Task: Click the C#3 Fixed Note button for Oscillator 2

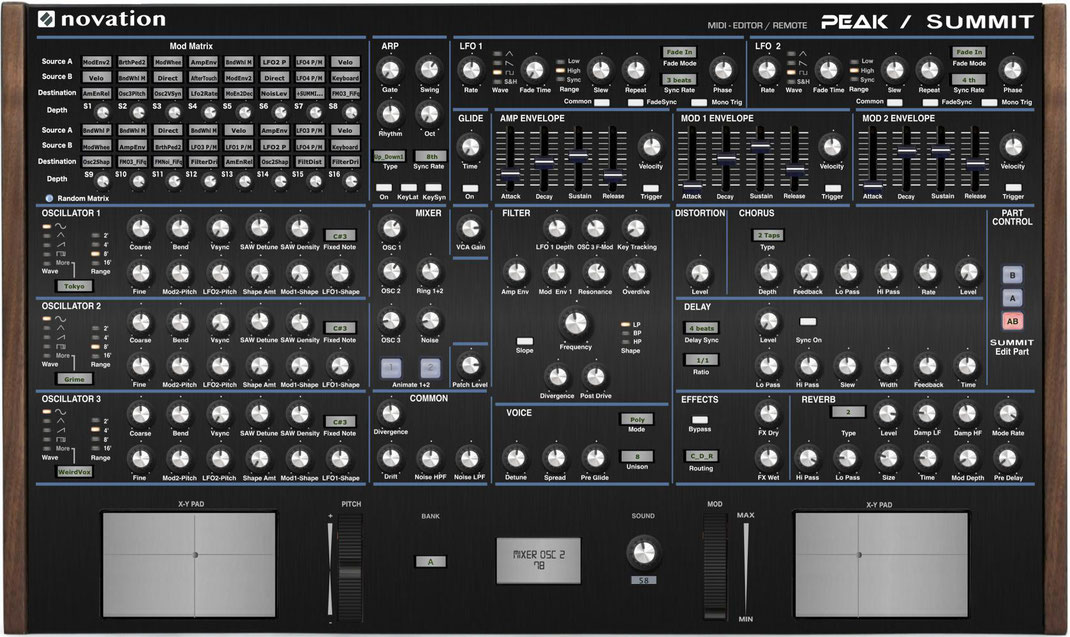Action: pyautogui.click(x=340, y=328)
